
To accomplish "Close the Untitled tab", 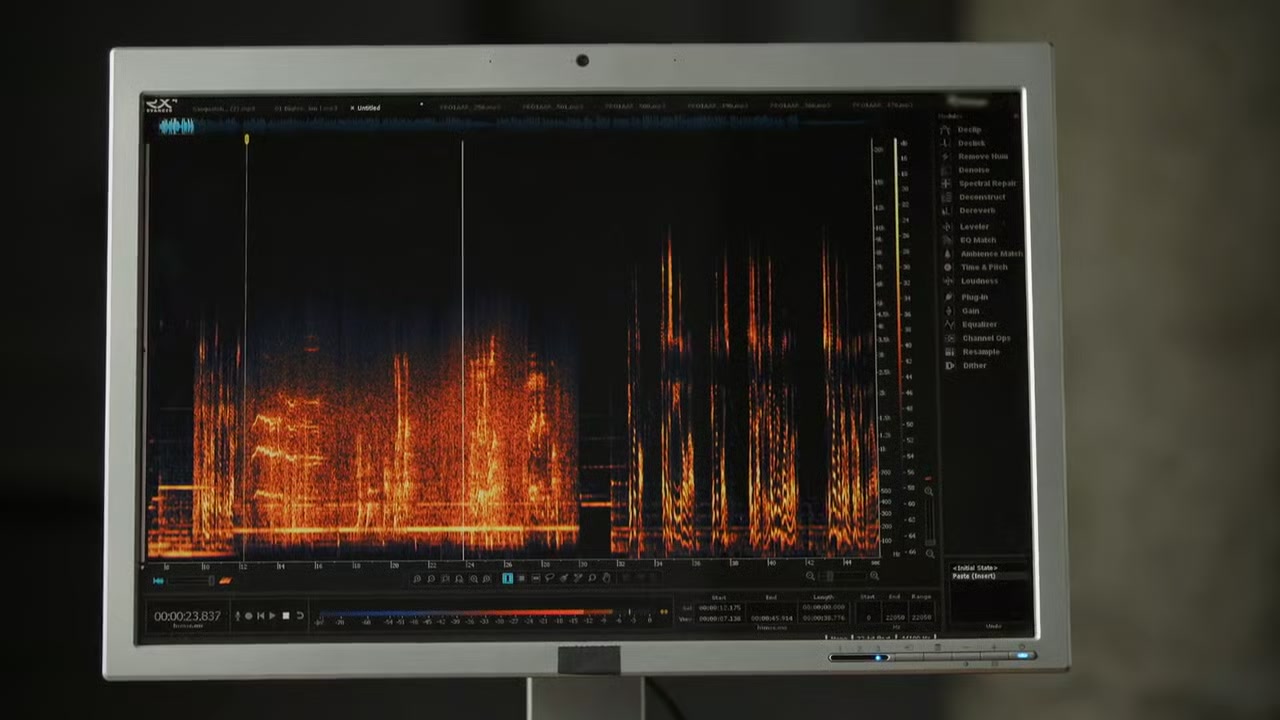I will [352, 108].
